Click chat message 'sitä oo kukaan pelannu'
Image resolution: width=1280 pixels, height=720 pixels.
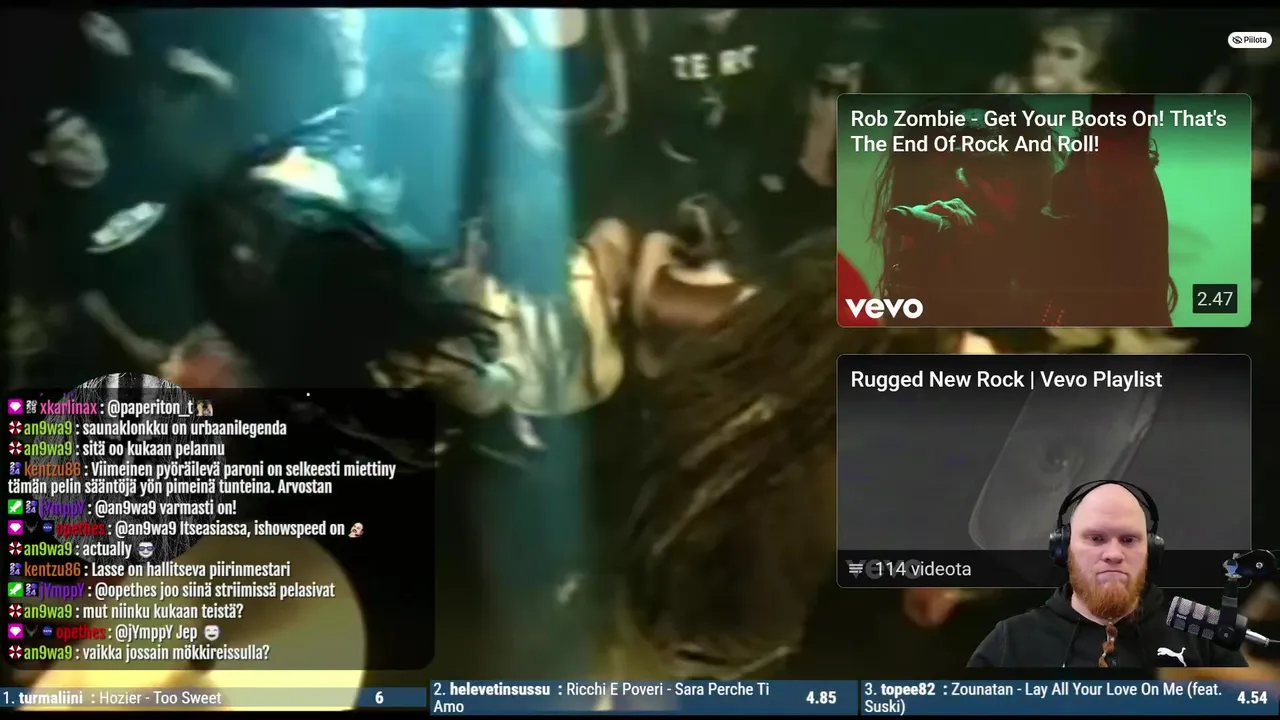pyautogui.click(x=154, y=449)
